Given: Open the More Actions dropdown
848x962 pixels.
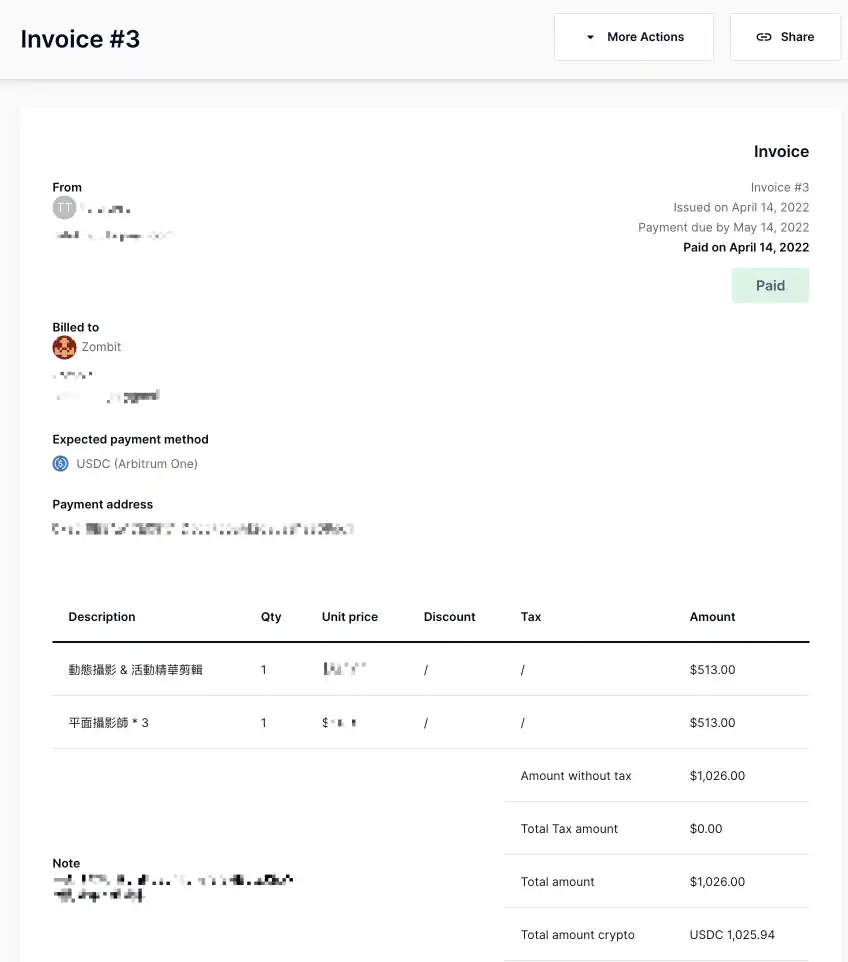Looking at the screenshot, I should 634,37.
